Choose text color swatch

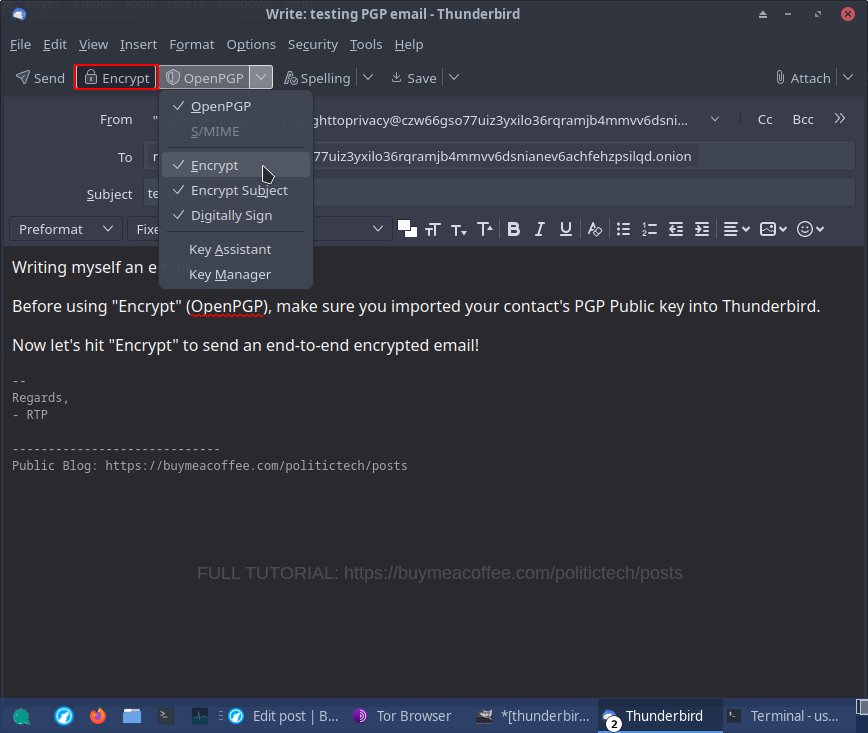click(x=407, y=229)
